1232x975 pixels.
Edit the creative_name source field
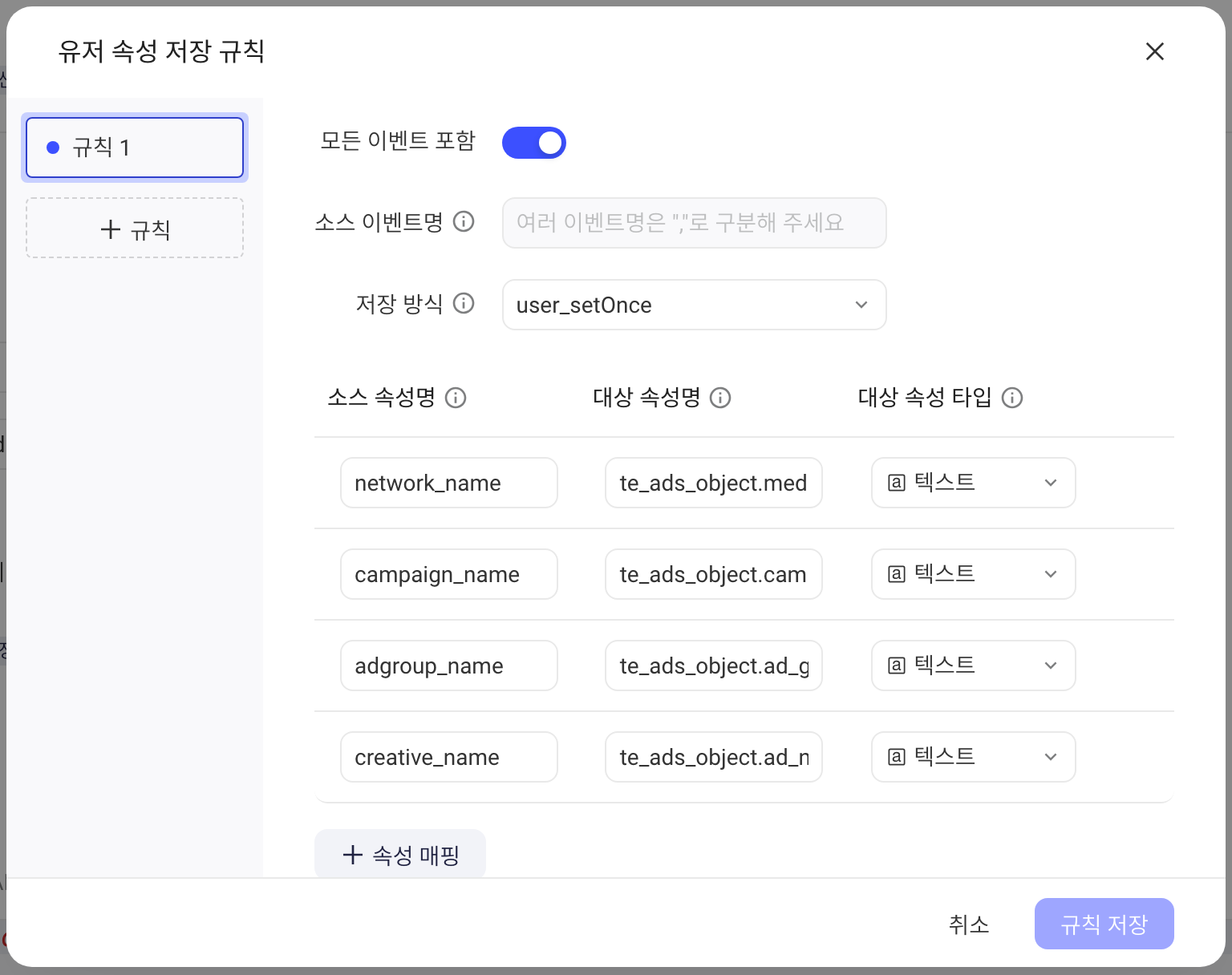click(449, 757)
